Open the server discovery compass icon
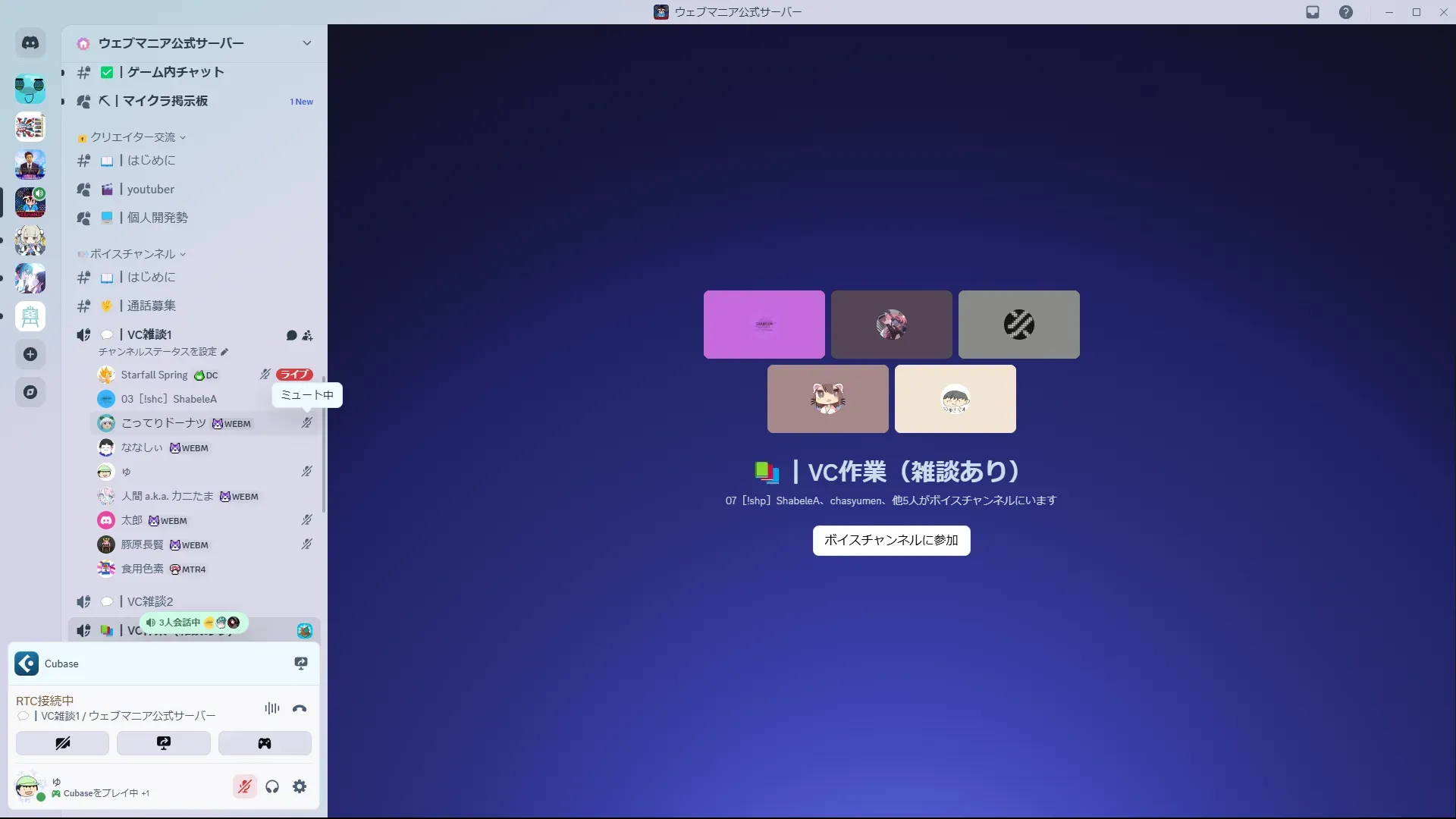Image resolution: width=1456 pixels, height=819 pixels. [x=30, y=392]
